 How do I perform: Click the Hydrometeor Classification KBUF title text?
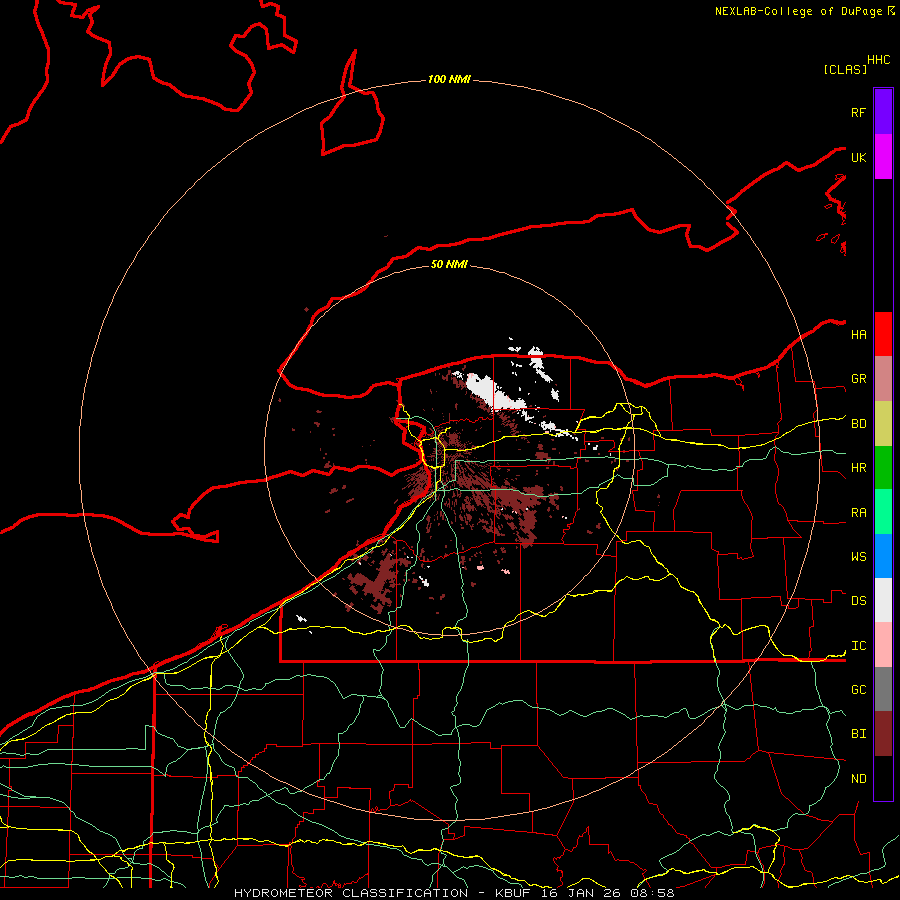tap(454, 893)
